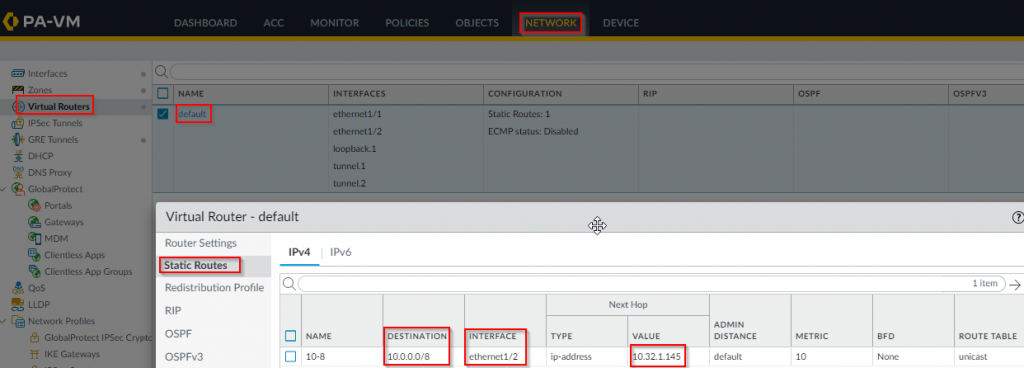
Task: Sort by INTERFACE column header
Action: (492, 336)
